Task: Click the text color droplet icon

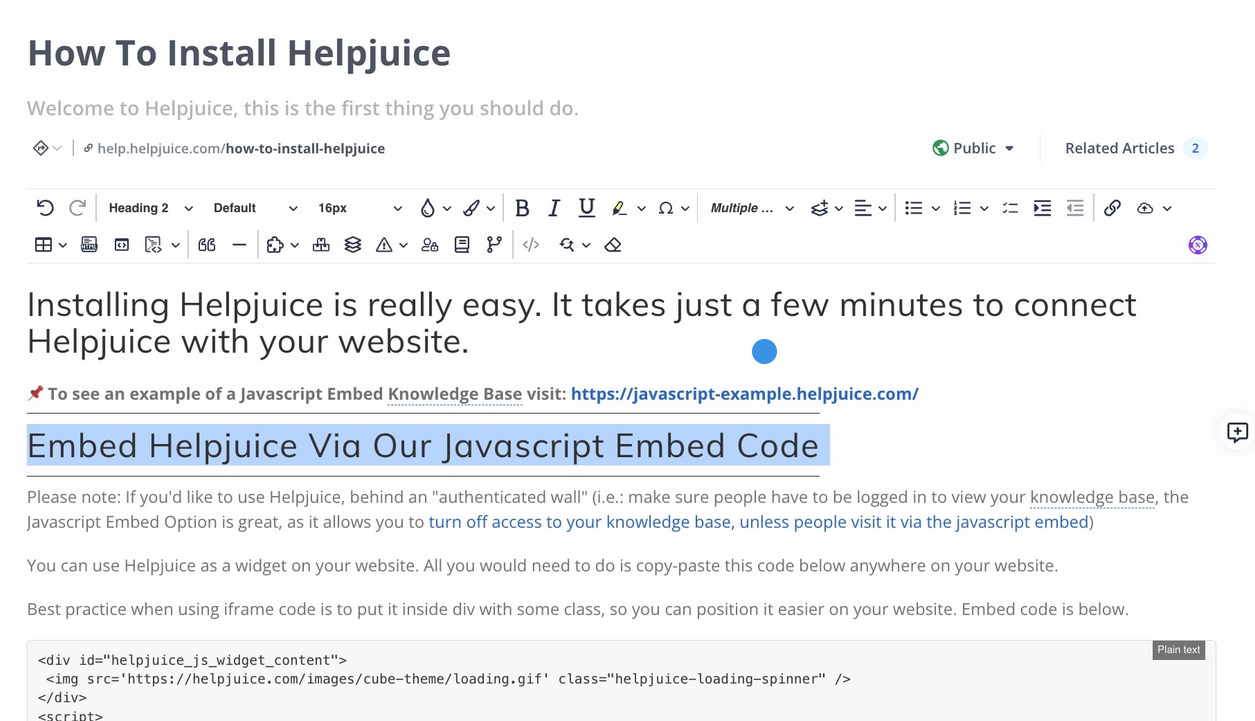Action: (428, 208)
